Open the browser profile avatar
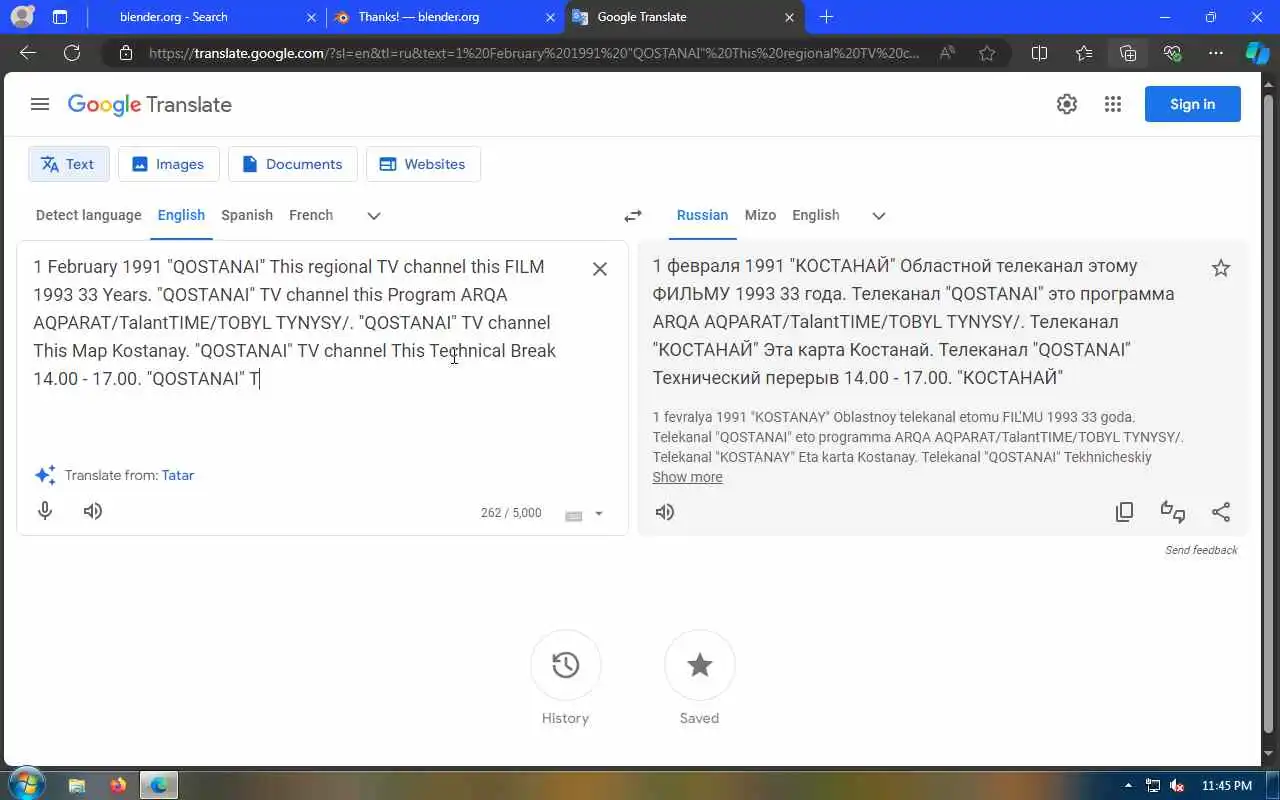Screen dimensions: 1280x800 click(x=21, y=17)
